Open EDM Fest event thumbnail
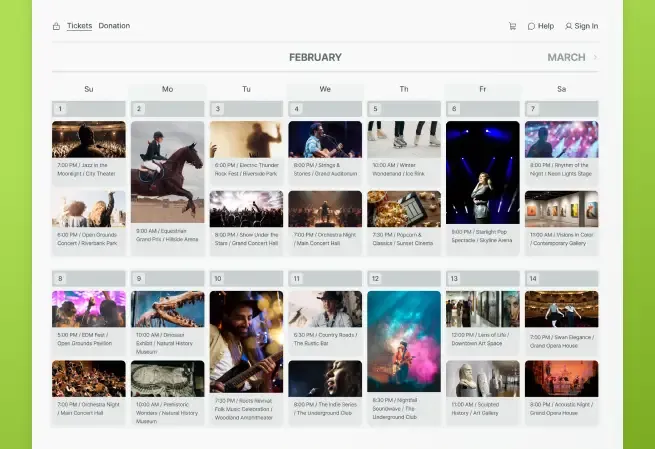655x449 pixels. 89,309
